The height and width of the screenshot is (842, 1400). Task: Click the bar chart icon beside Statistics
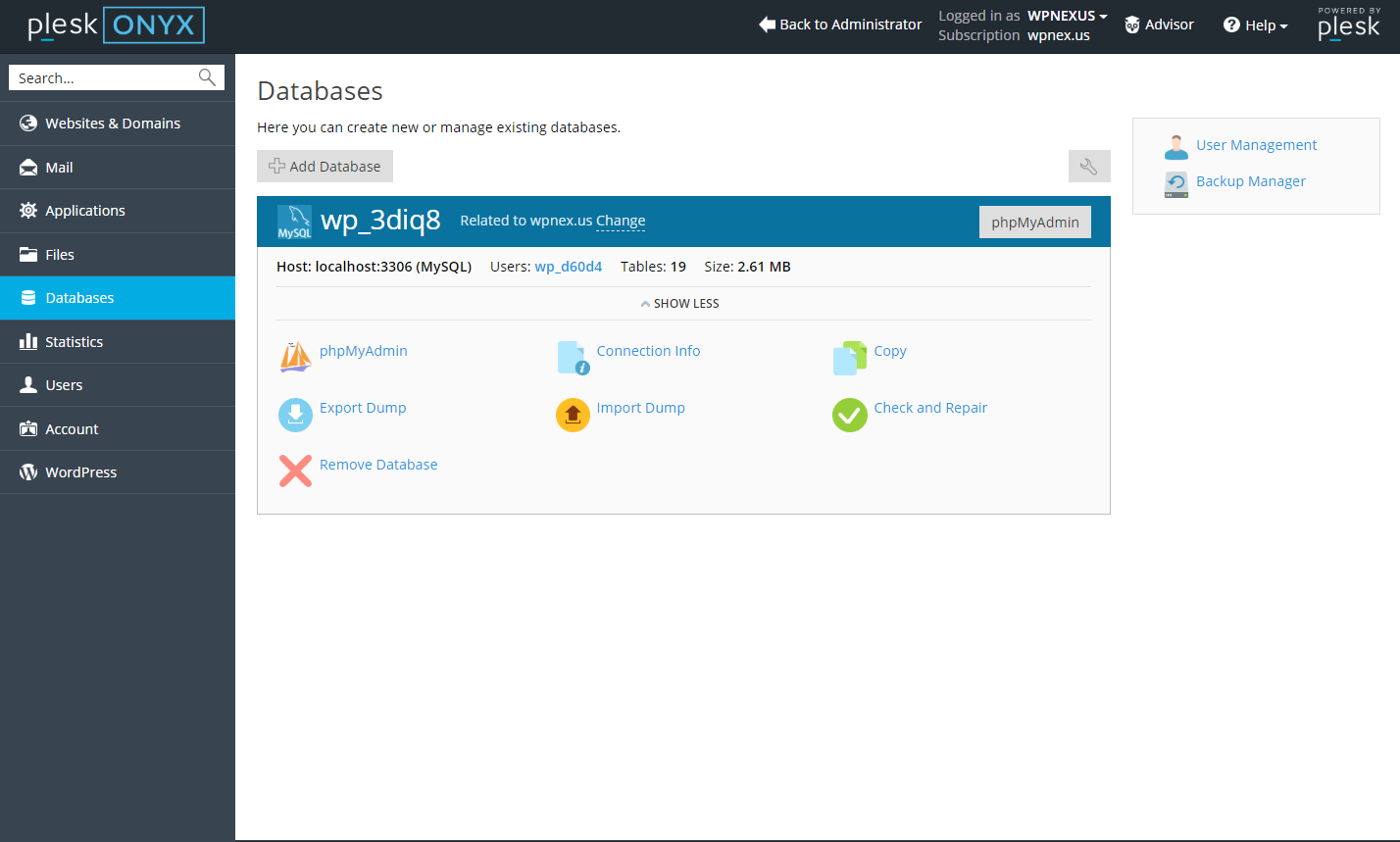pyautogui.click(x=28, y=341)
